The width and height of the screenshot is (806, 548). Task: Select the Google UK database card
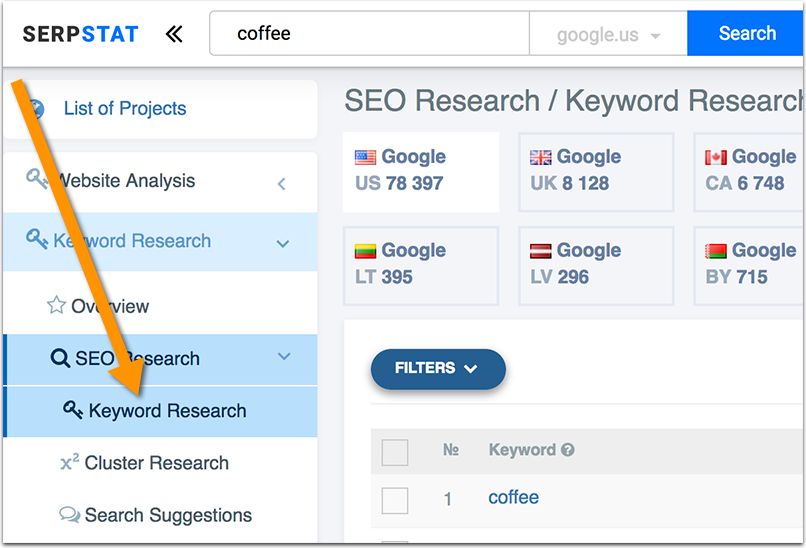(x=596, y=171)
